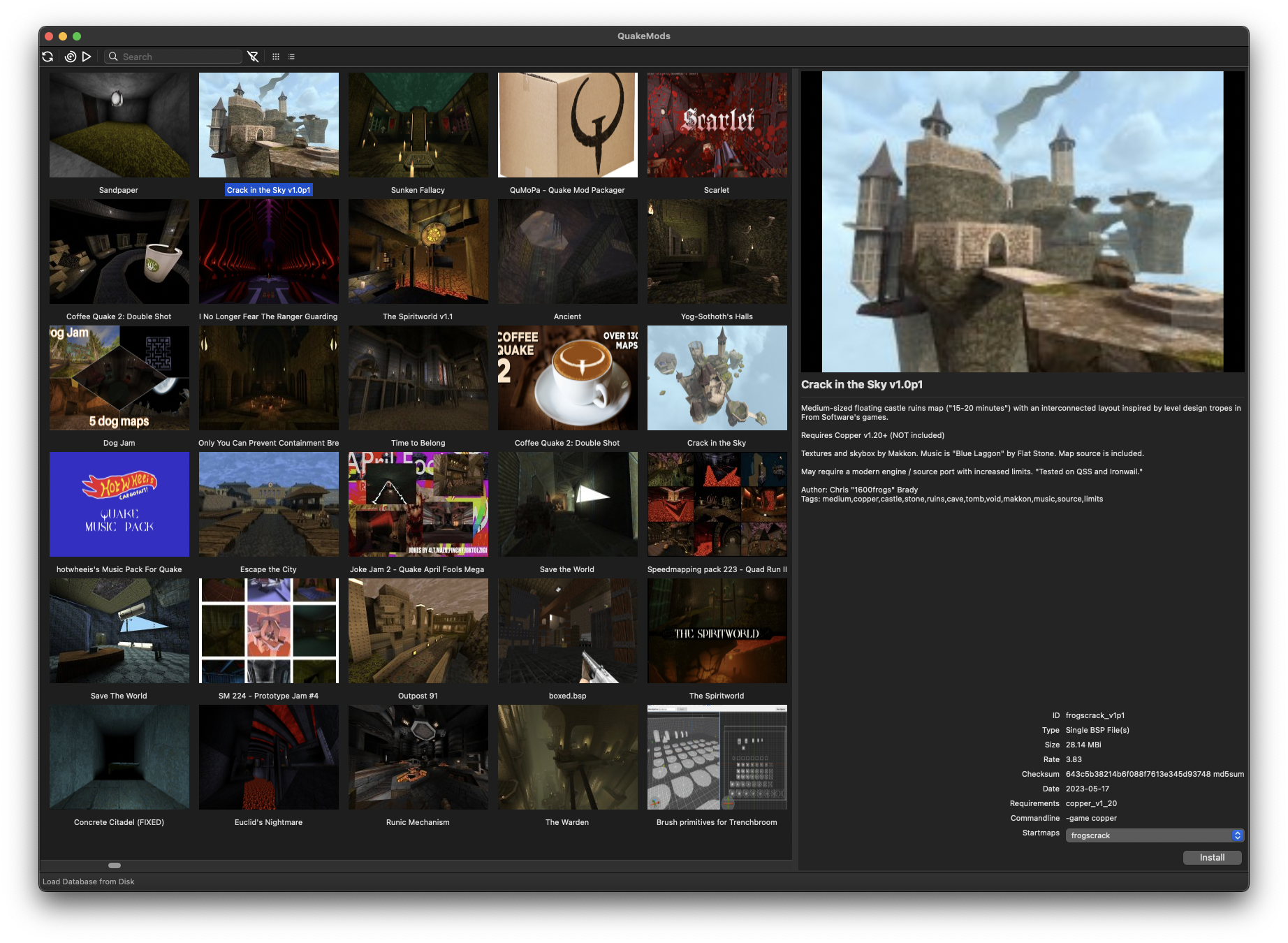
Task: Select Euclid's Nightmare thumbnail
Action: [268, 757]
